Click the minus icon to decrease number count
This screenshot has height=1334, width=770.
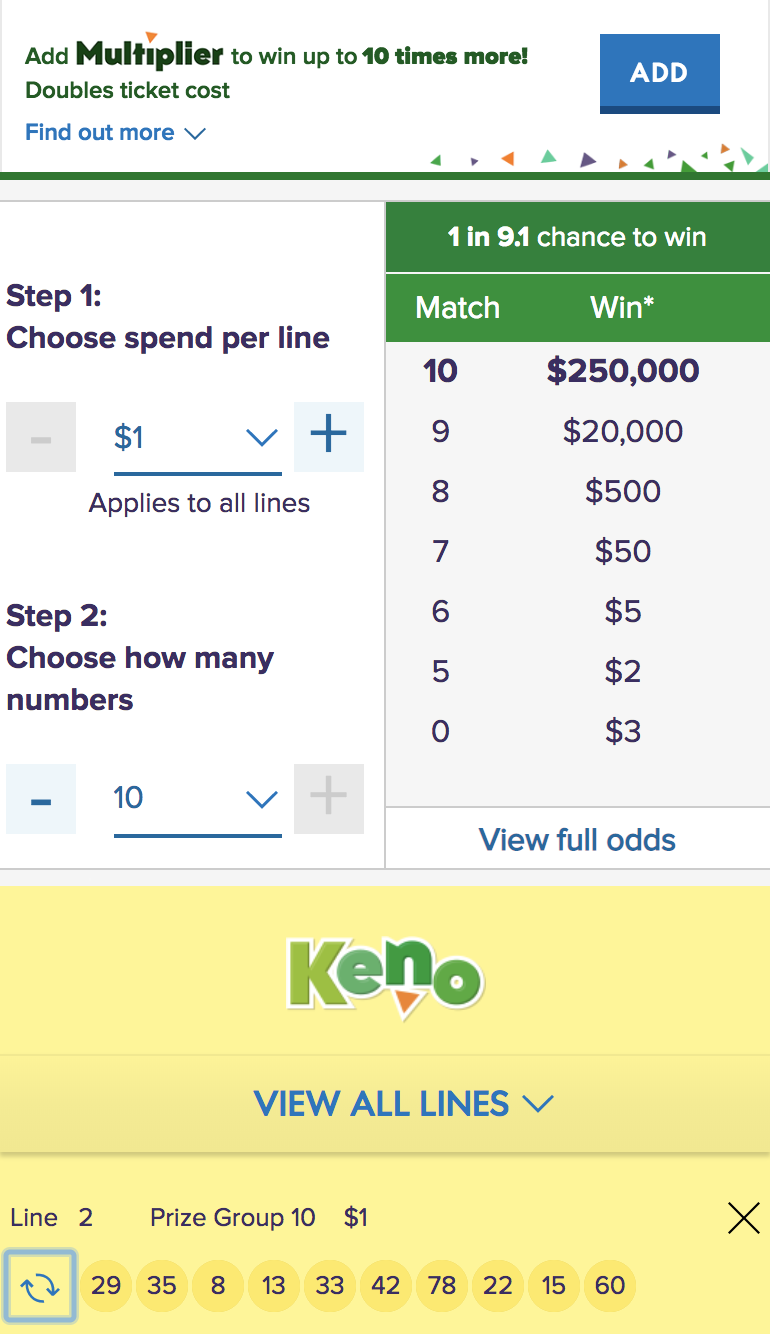[40, 799]
